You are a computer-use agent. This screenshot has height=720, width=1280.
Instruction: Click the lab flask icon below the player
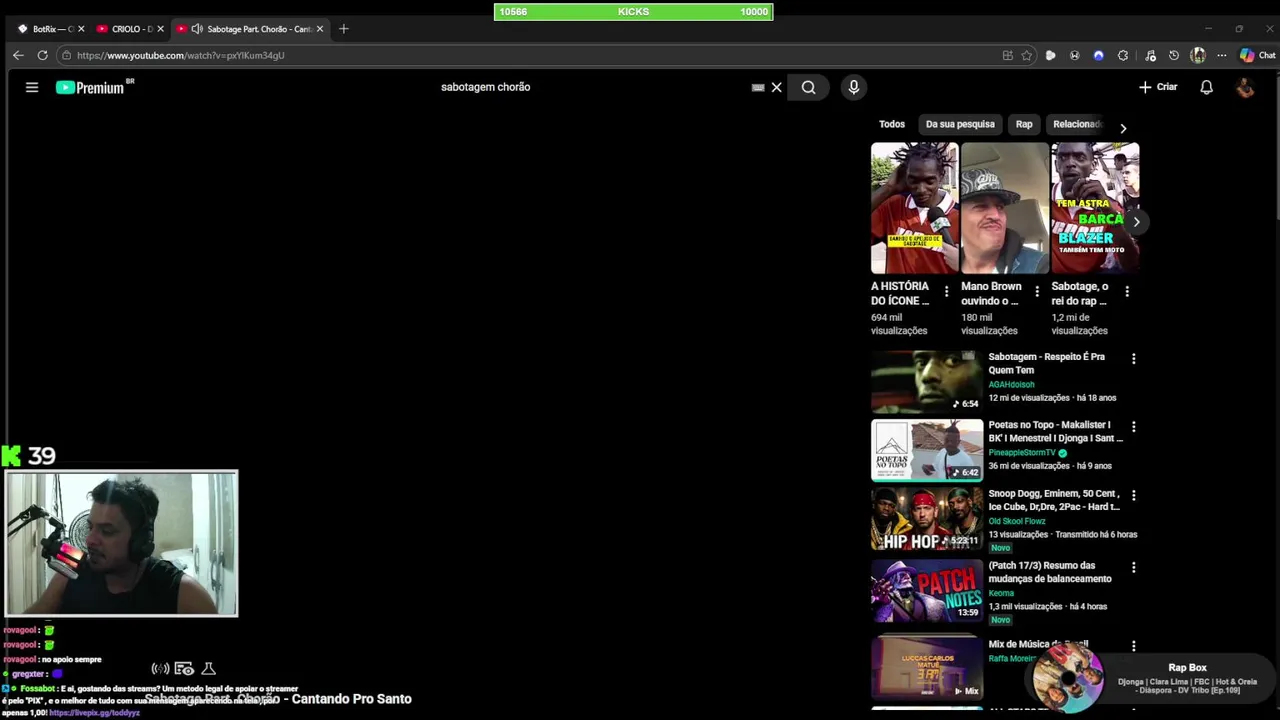tap(208, 668)
